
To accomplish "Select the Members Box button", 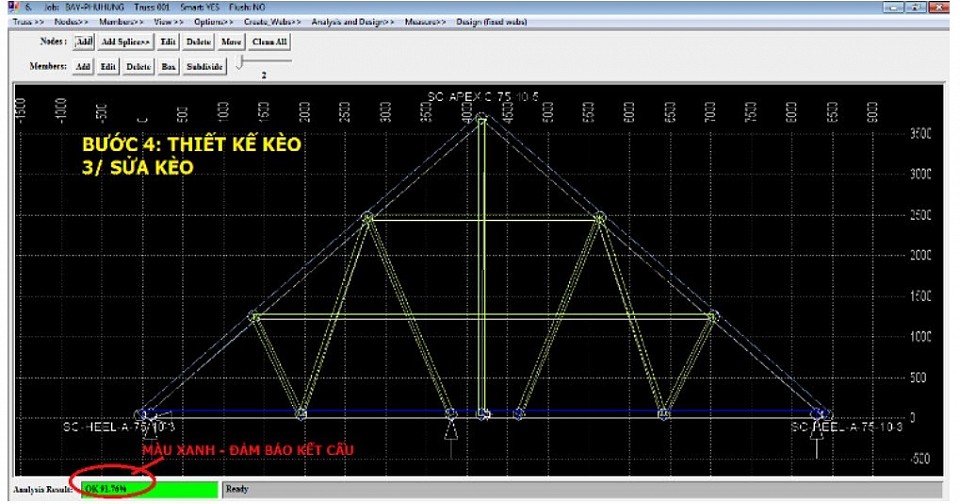I will tap(169, 66).
